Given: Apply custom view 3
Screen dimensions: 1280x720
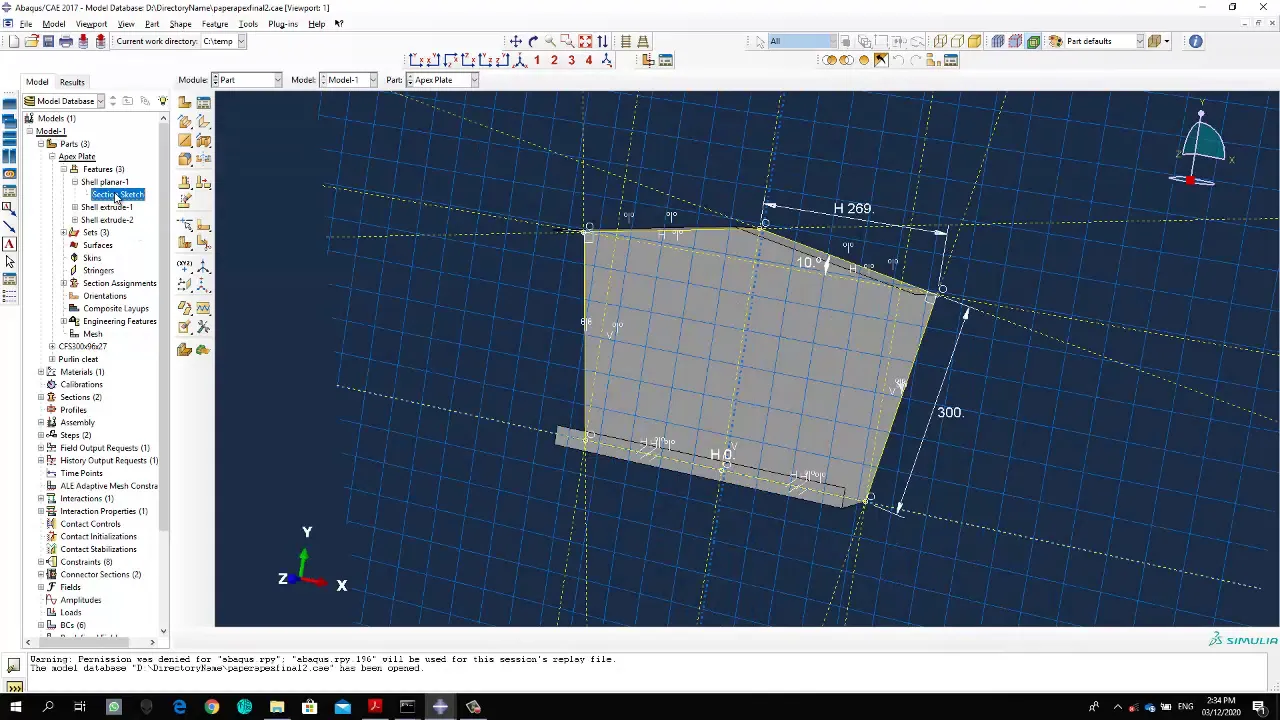Looking at the screenshot, I should [x=571, y=60].
